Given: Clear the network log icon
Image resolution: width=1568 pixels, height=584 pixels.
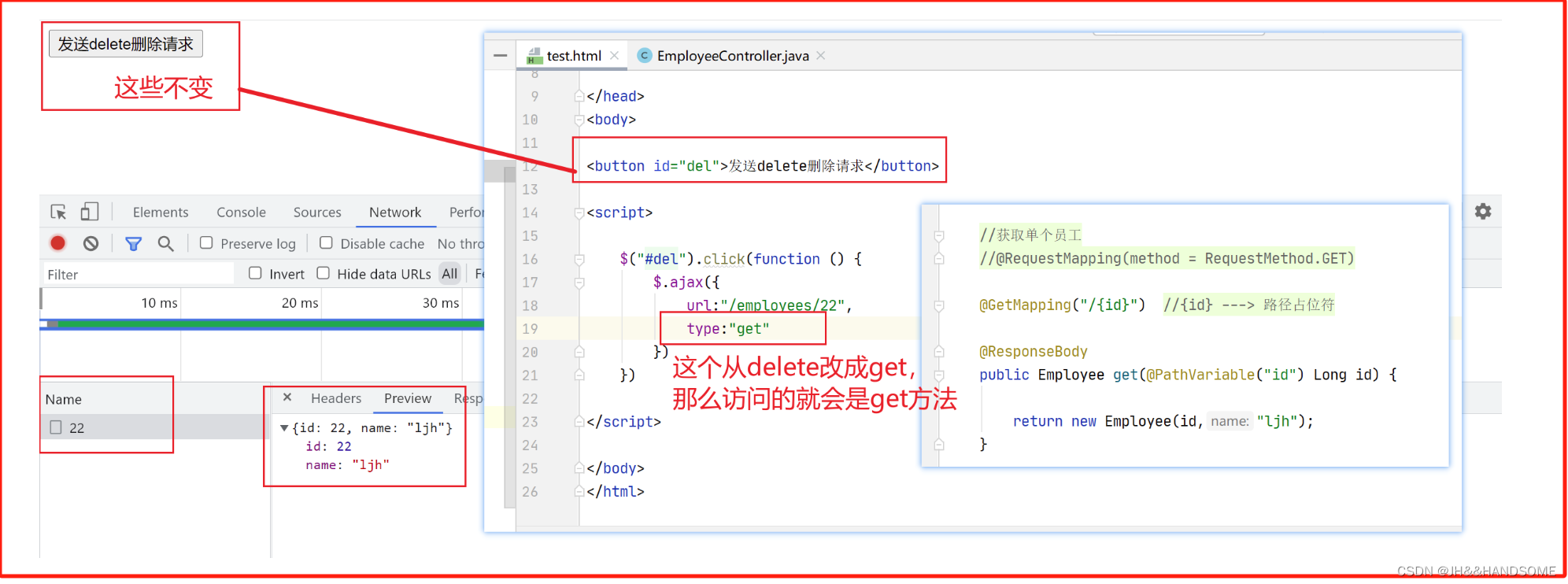Looking at the screenshot, I should (x=91, y=243).
